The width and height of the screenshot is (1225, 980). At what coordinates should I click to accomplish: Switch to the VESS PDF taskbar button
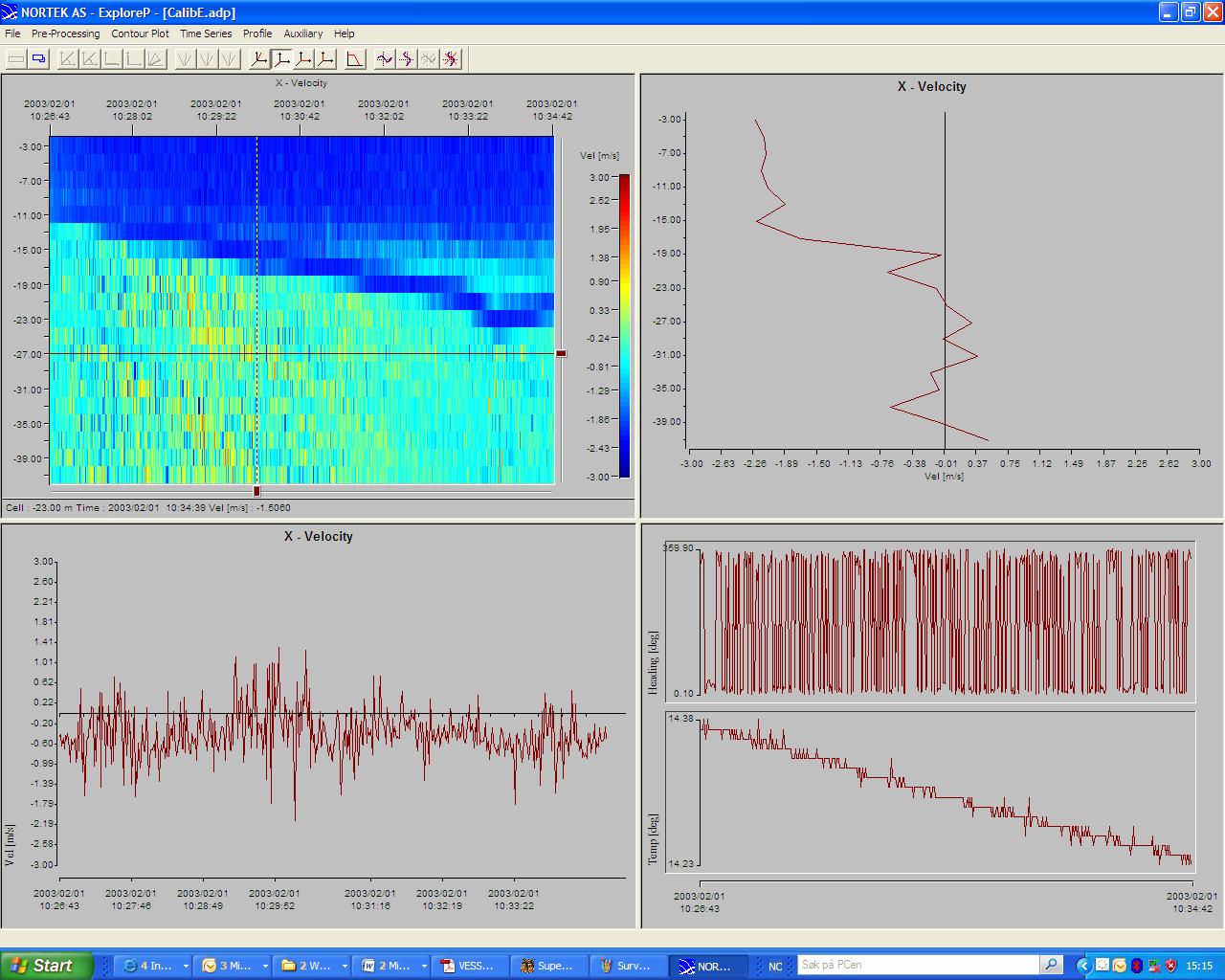pyautogui.click(x=469, y=966)
